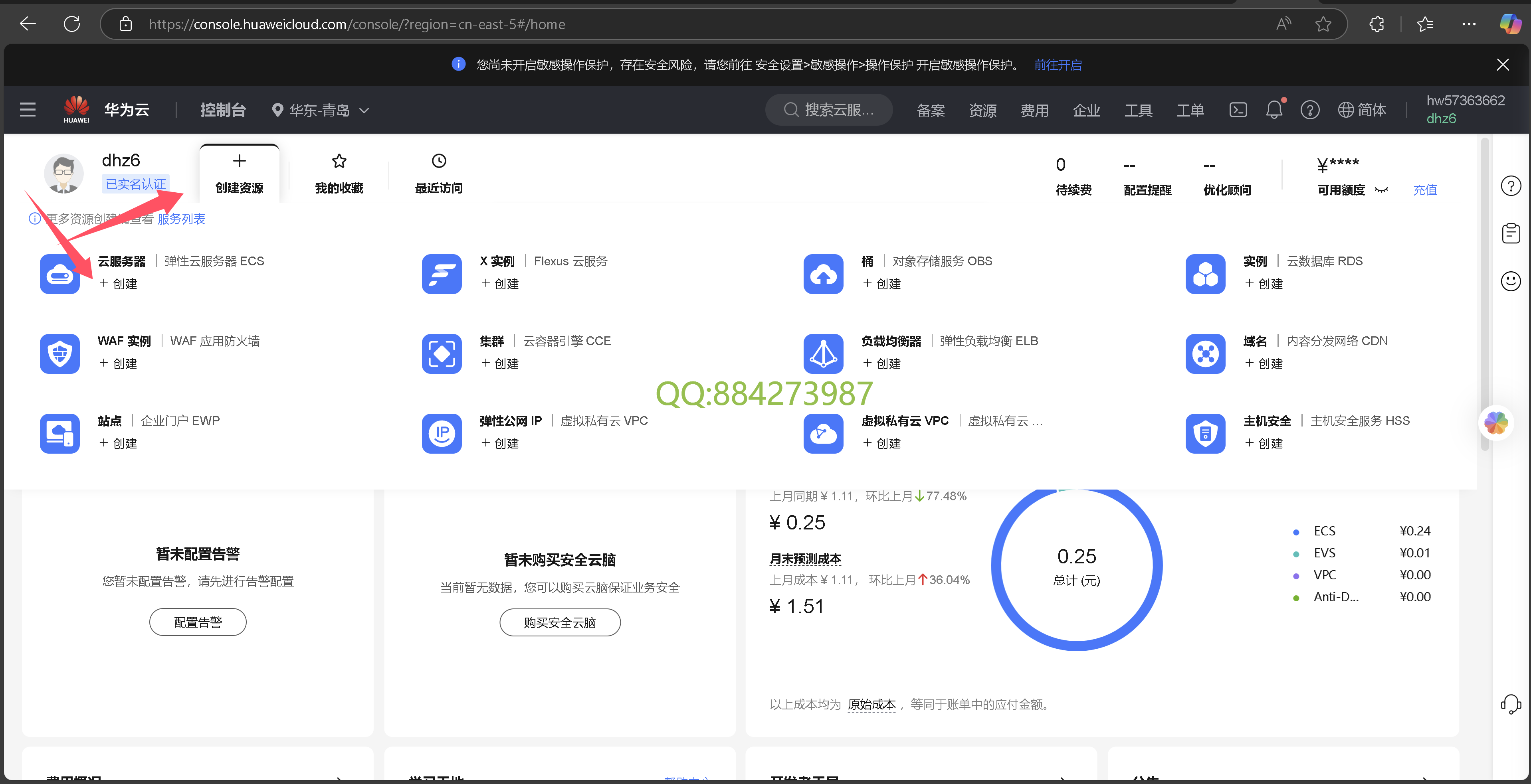Open the 服务列表 link
1531x784 pixels.
click(181, 219)
